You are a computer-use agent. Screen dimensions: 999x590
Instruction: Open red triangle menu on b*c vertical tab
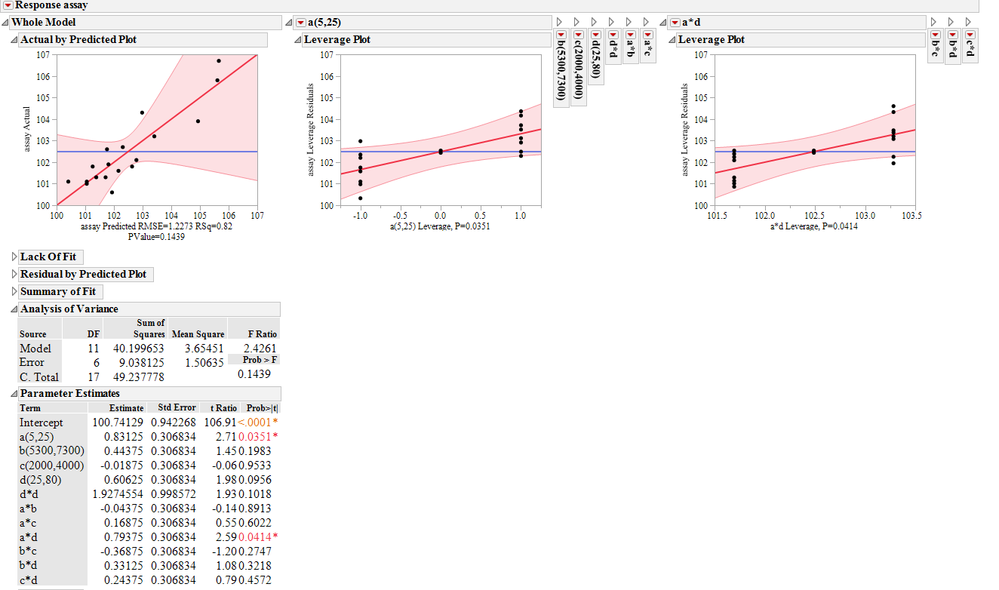coord(935,35)
